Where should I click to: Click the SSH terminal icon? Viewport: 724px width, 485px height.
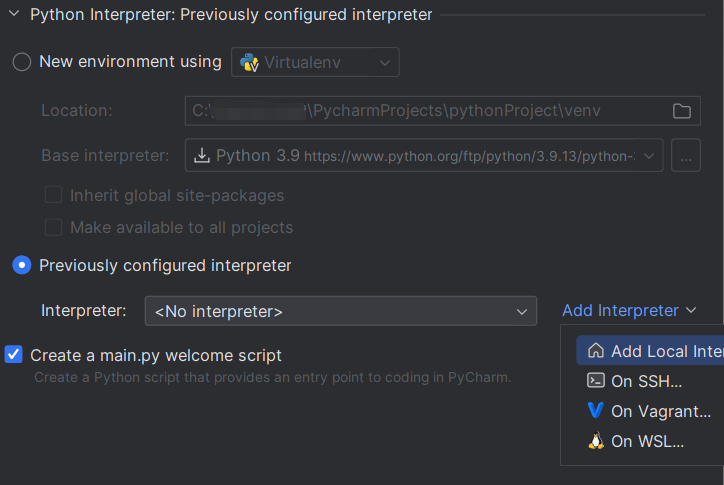596,381
